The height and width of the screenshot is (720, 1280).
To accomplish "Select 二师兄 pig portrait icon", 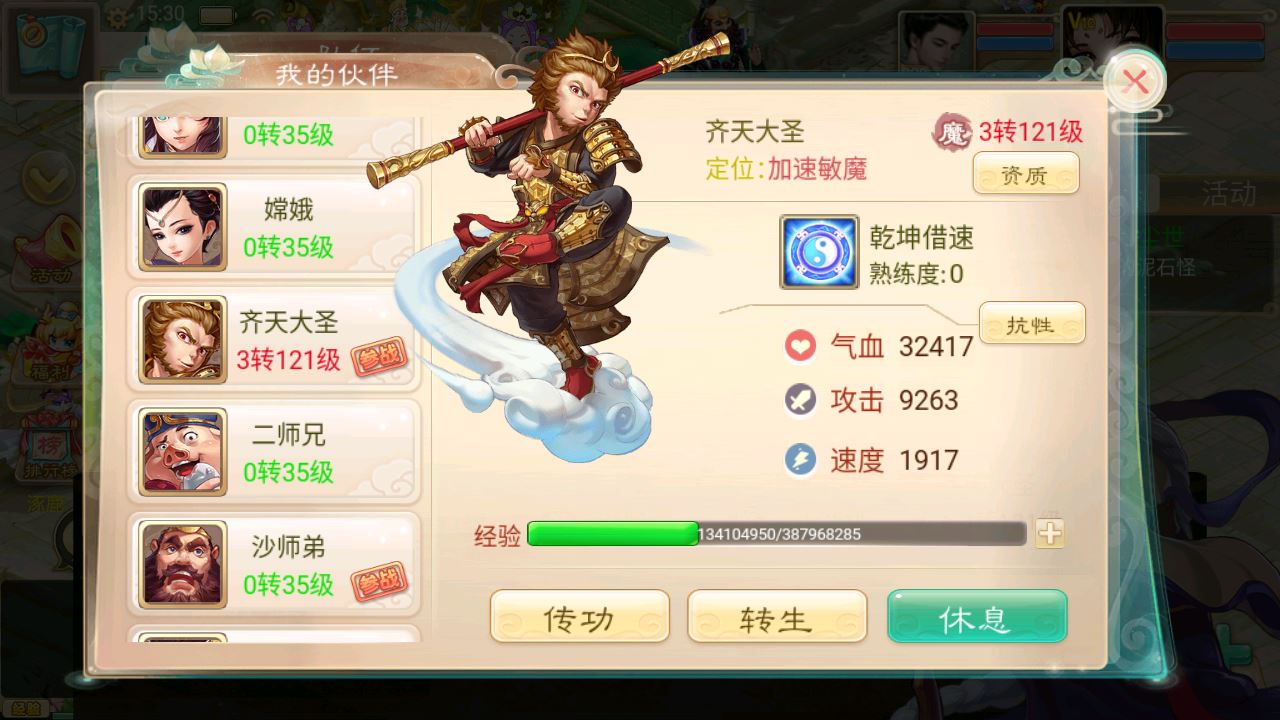I will (x=183, y=451).
